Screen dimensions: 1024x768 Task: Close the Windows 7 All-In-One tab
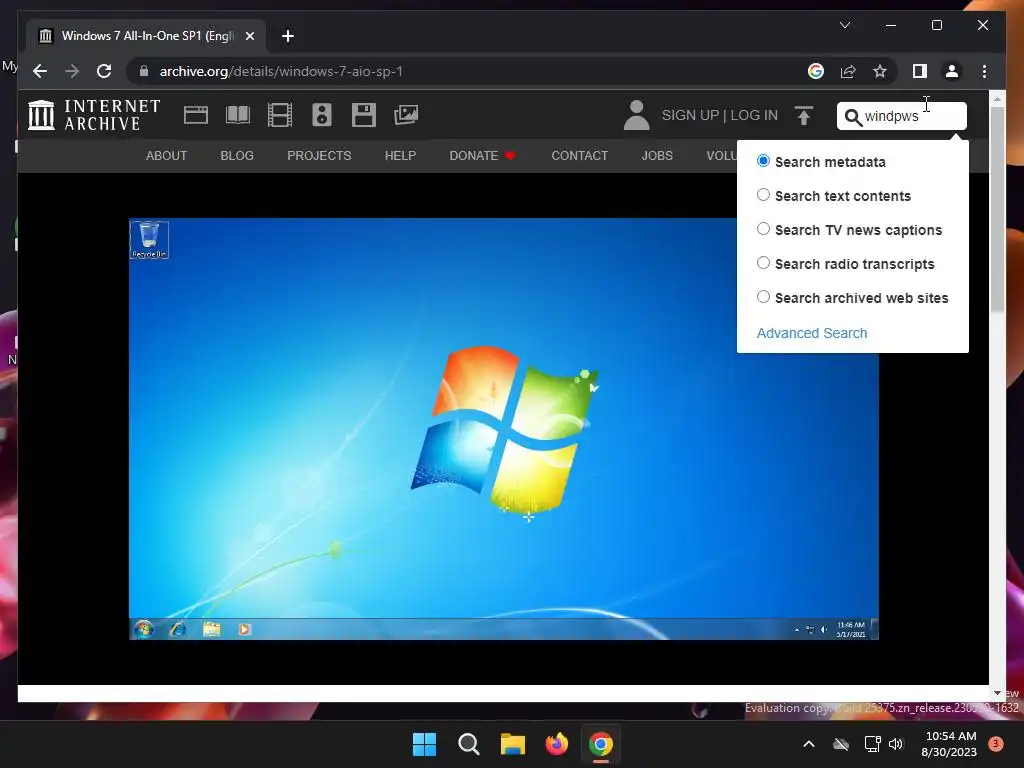click(x=249, y=36)
